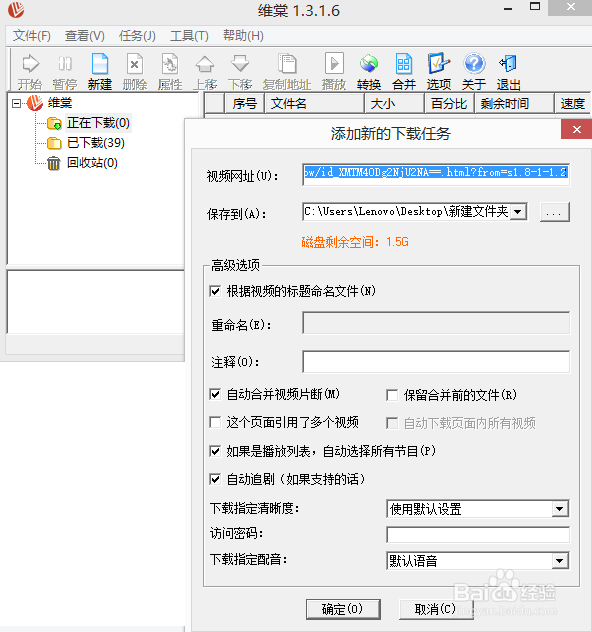Toggle 如果是播放列表，自动选择所有节目 checkbox
The width and height of the screenshot is (592, 632).
pyautogui.click(x=215, y=451)
